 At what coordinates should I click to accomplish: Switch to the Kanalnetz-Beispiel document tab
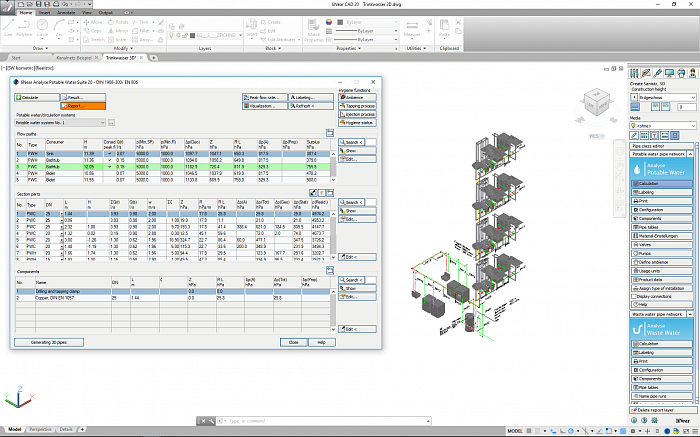coord(74,58)
